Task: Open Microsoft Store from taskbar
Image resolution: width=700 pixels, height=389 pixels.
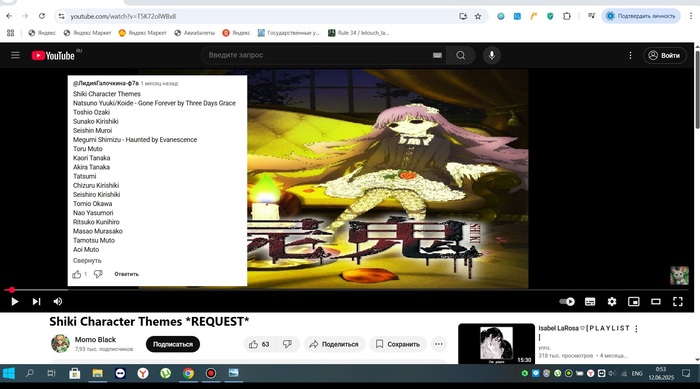Action: (75, 373)
